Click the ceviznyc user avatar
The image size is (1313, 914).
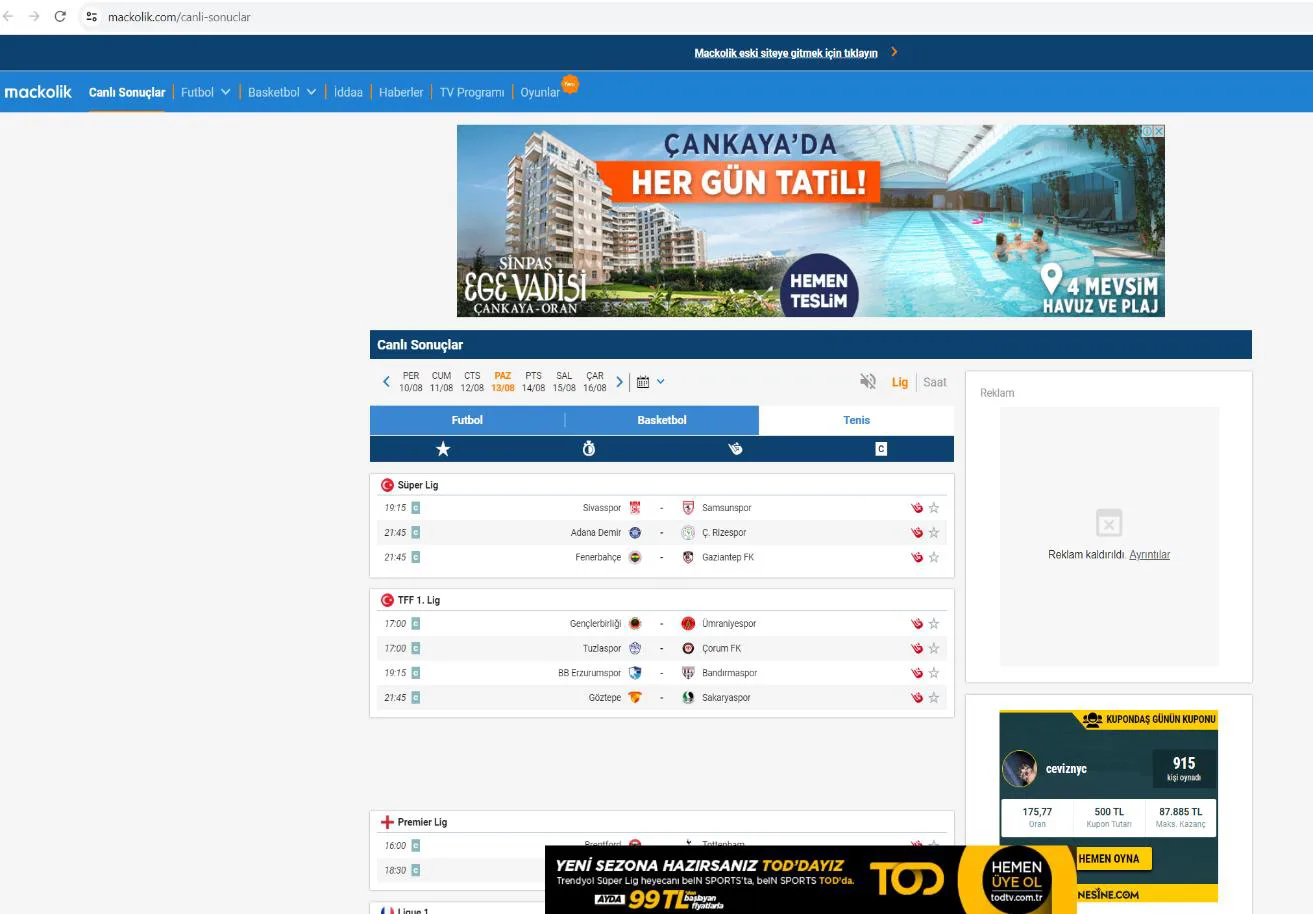1020,769
